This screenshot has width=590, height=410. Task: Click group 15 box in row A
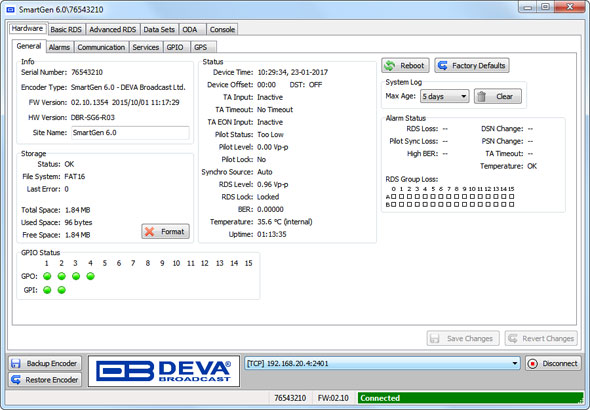tap(511, 196)
